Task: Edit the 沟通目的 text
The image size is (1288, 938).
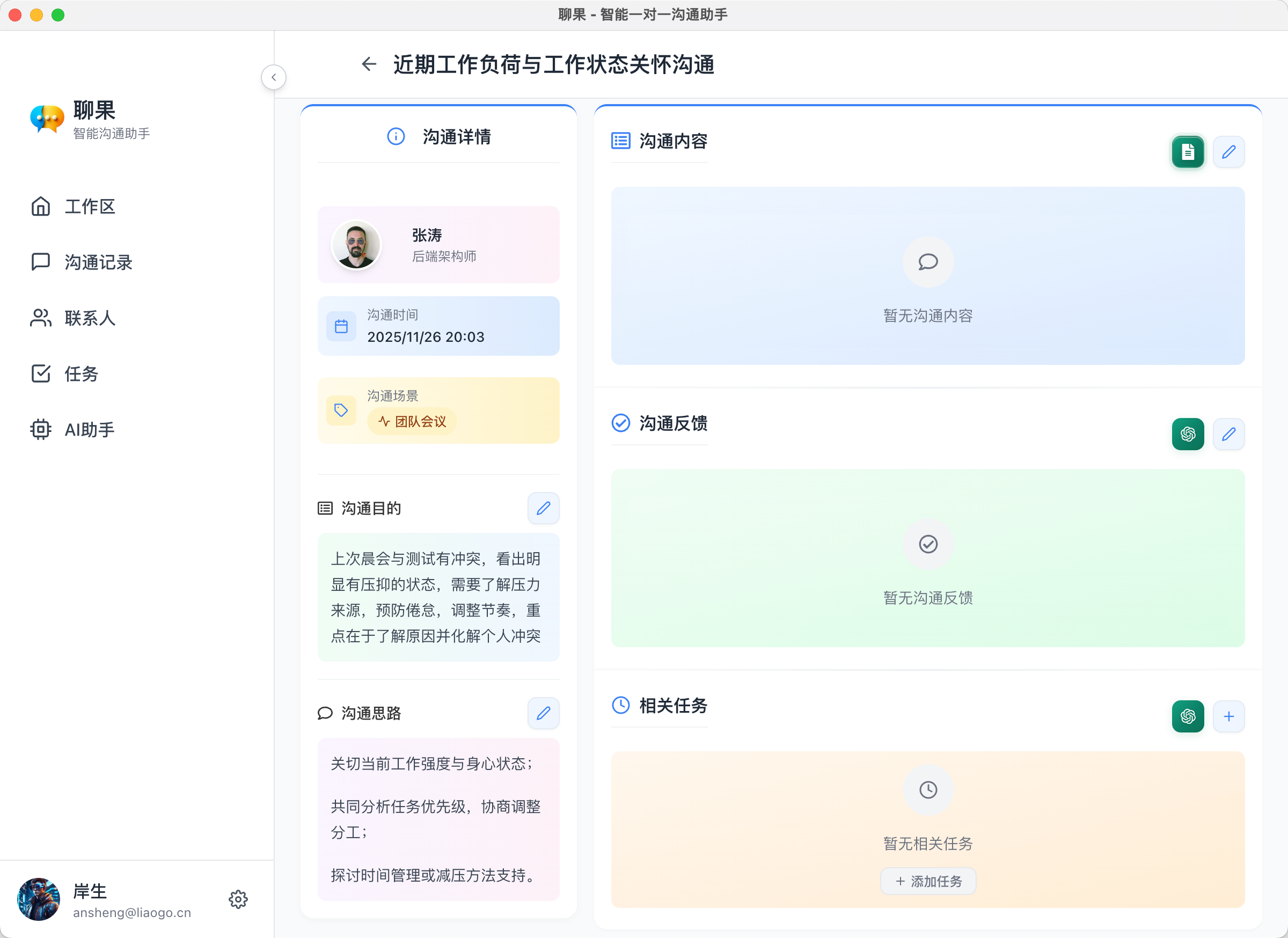Action: (543, 508)
